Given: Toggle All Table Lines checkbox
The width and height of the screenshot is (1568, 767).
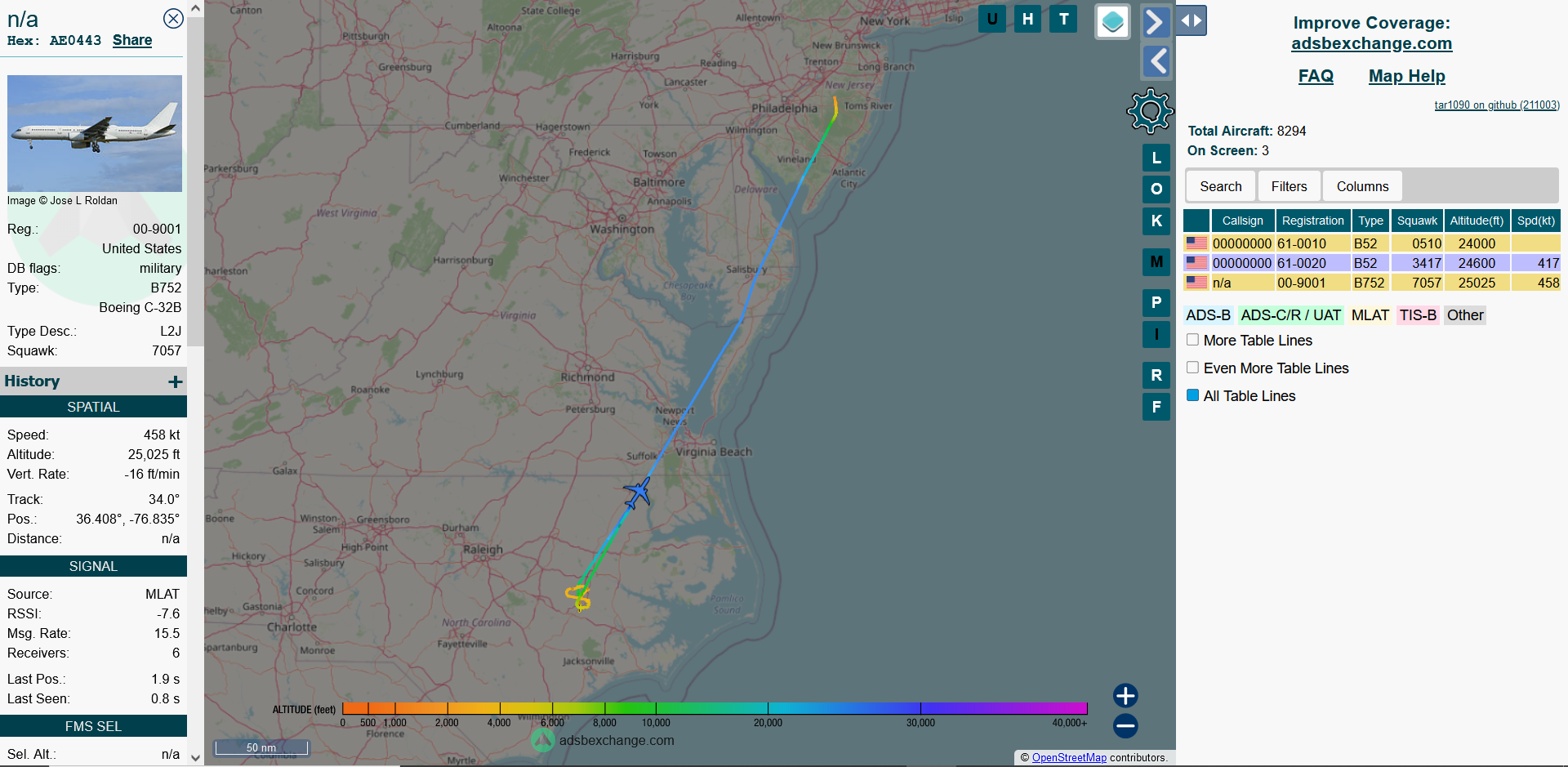Looking at the screenshot, I should click(x=1193, y=395).
